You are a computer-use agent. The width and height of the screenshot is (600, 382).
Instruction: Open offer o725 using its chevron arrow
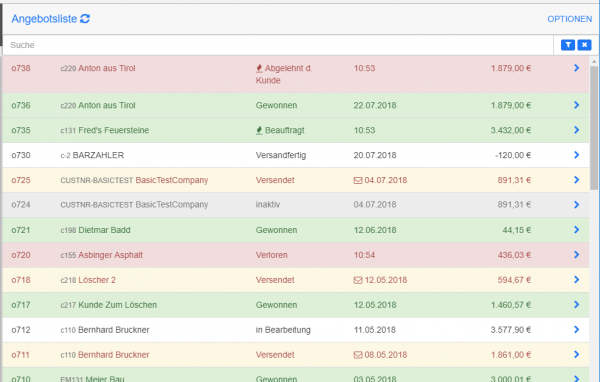576,180
